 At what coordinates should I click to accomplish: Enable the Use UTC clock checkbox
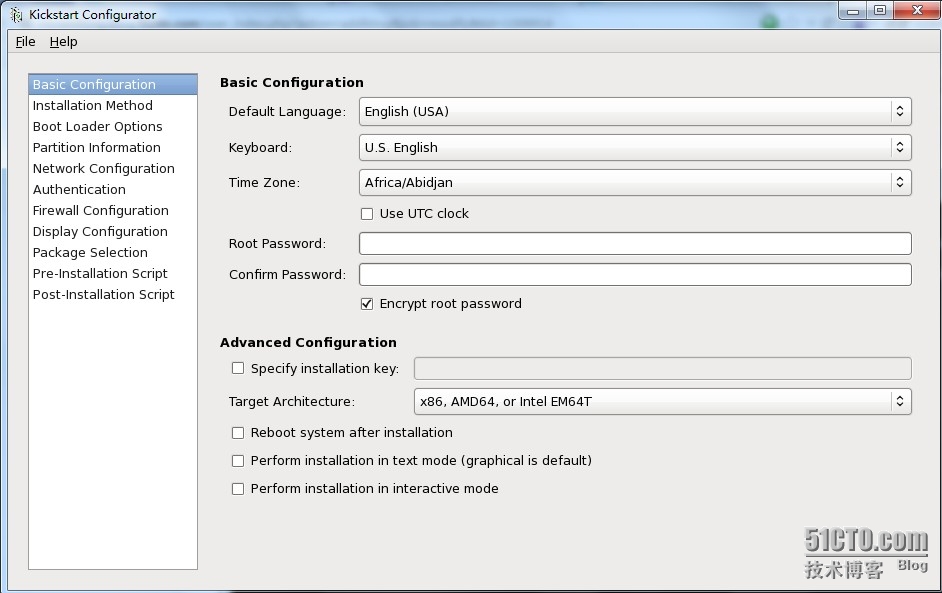366,214
